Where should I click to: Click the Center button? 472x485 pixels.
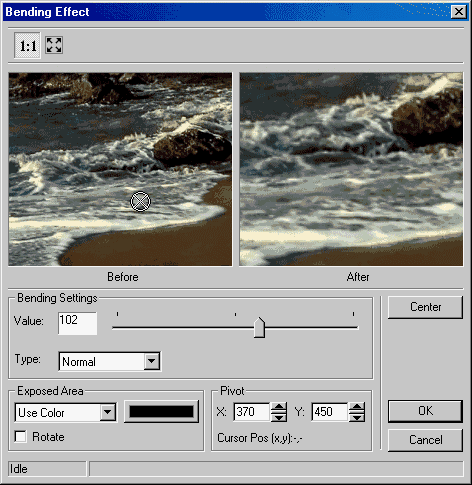tap(425, 307)
